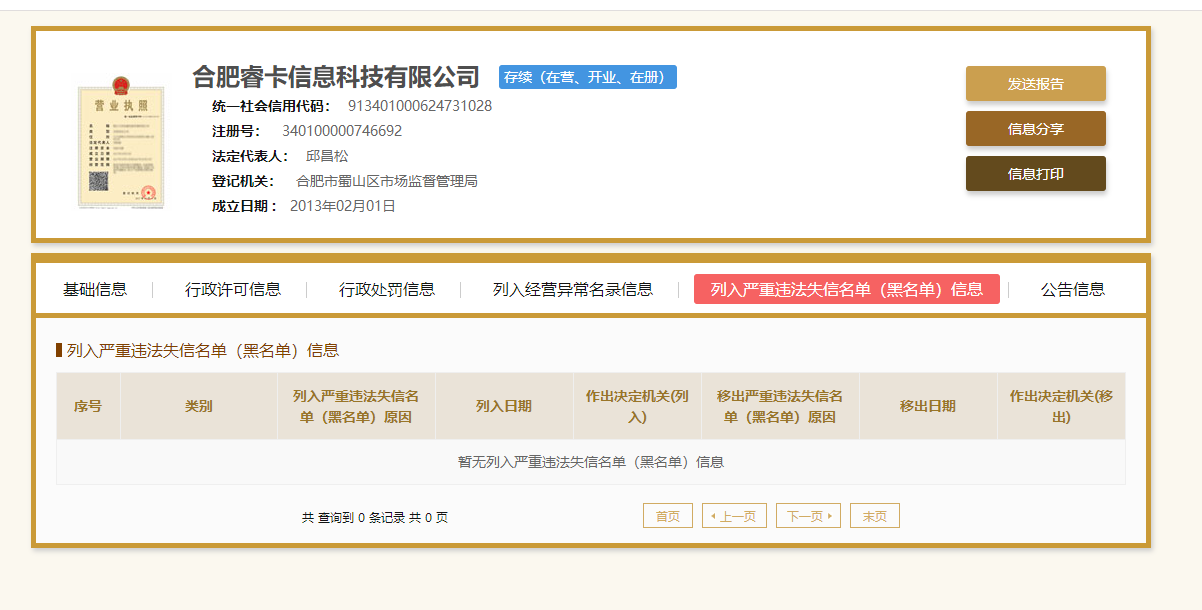The image size is (1202, 610).
Task: Click the 信息打印 button
Action: click(1035, 174)
